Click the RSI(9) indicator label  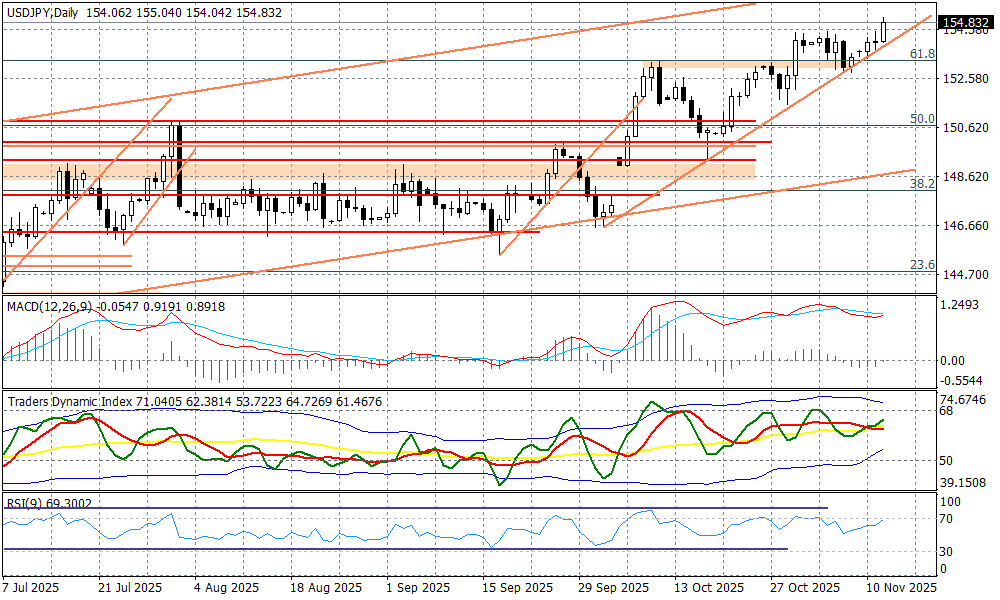point(25,503)
